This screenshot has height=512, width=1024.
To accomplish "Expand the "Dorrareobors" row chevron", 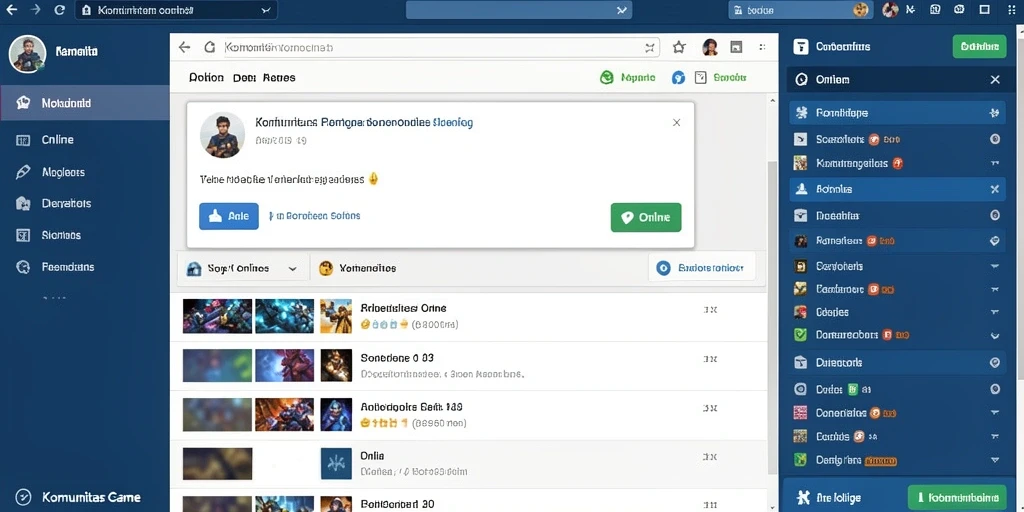I will tap(995, 336).
